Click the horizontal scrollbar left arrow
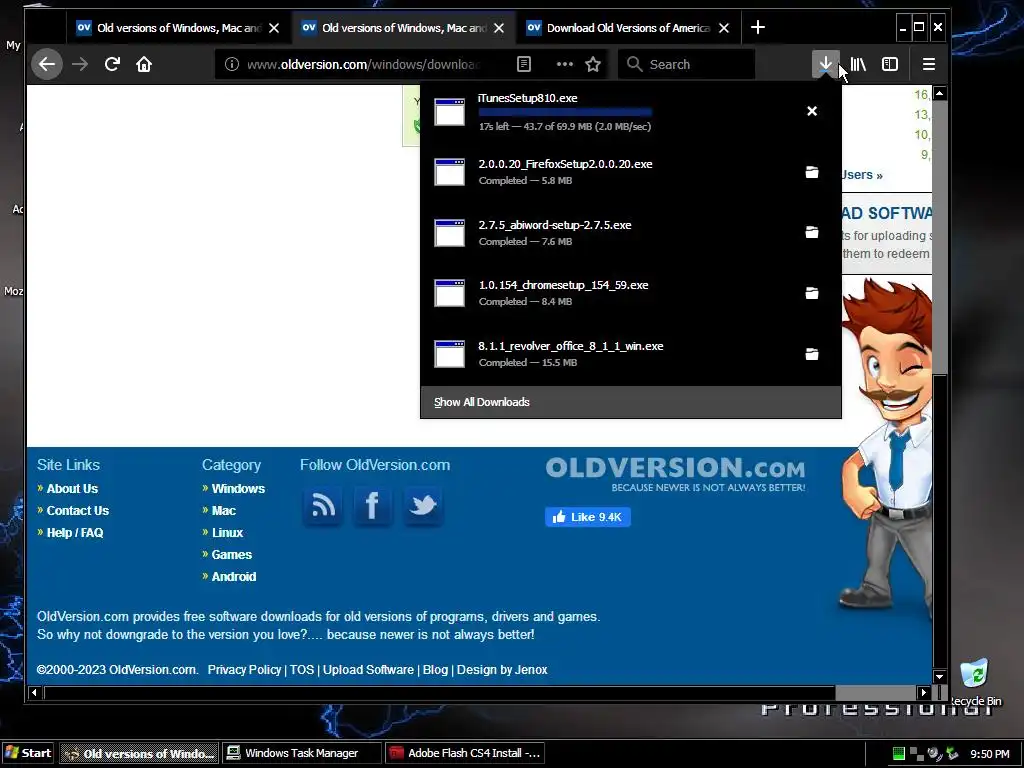The image size is (1024, 768). click(x=35, y=692)
